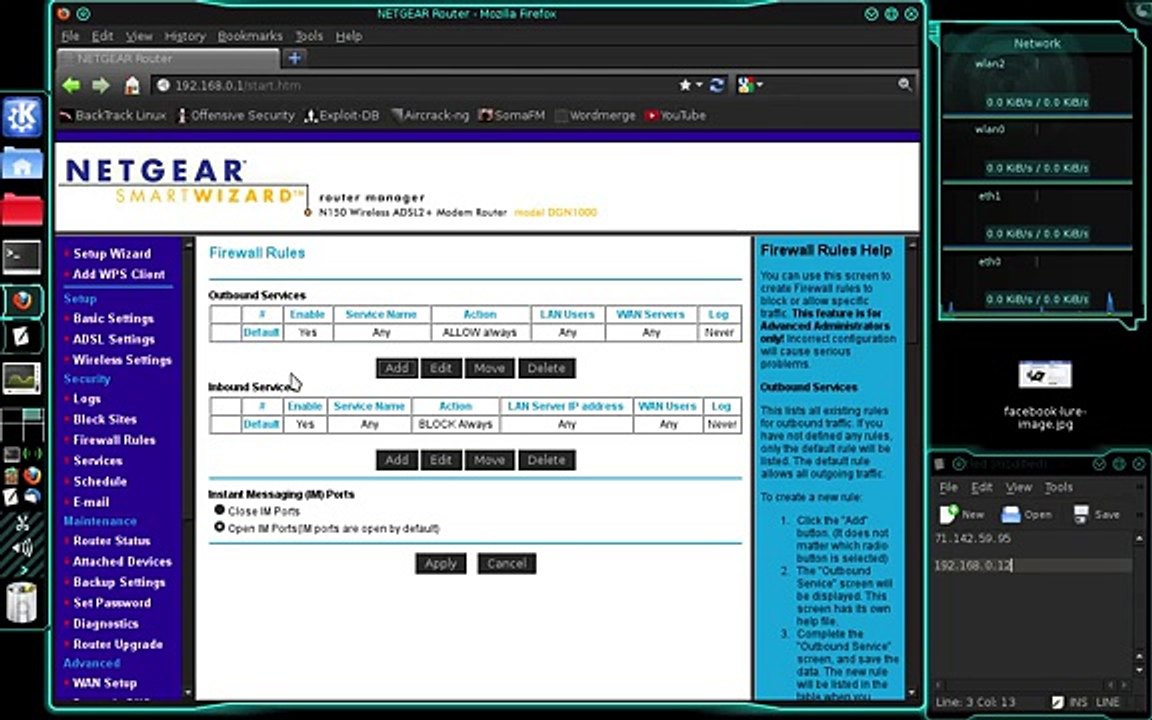Select the Close IM Ports radio button
The width and height of the screenshot is (1152, 720).
[219, 509]
